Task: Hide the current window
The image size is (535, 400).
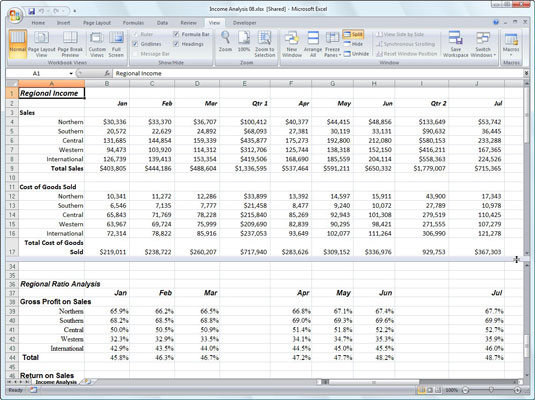Action: click(x=353, y=44)
